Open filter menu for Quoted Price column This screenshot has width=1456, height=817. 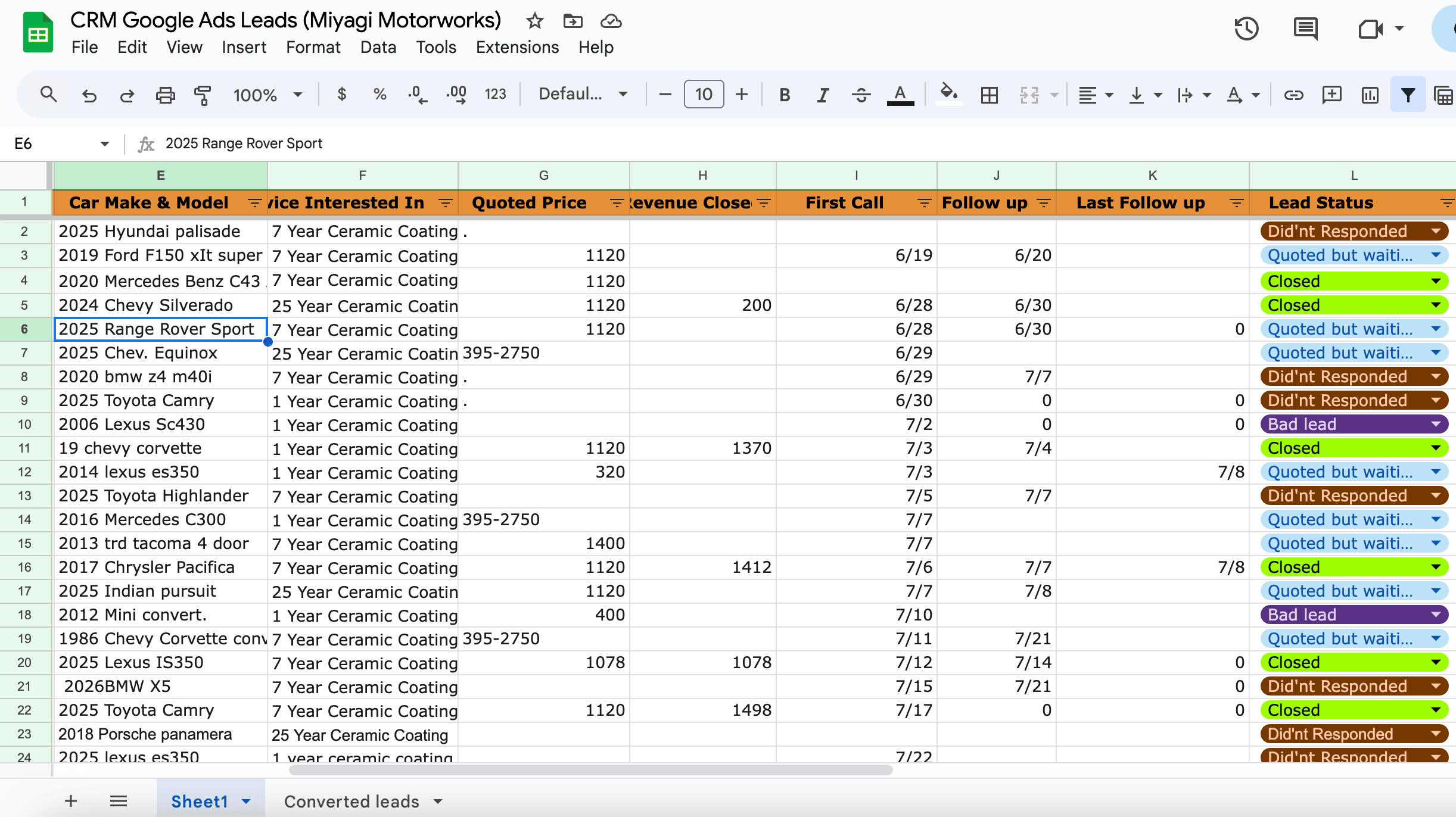617,203
